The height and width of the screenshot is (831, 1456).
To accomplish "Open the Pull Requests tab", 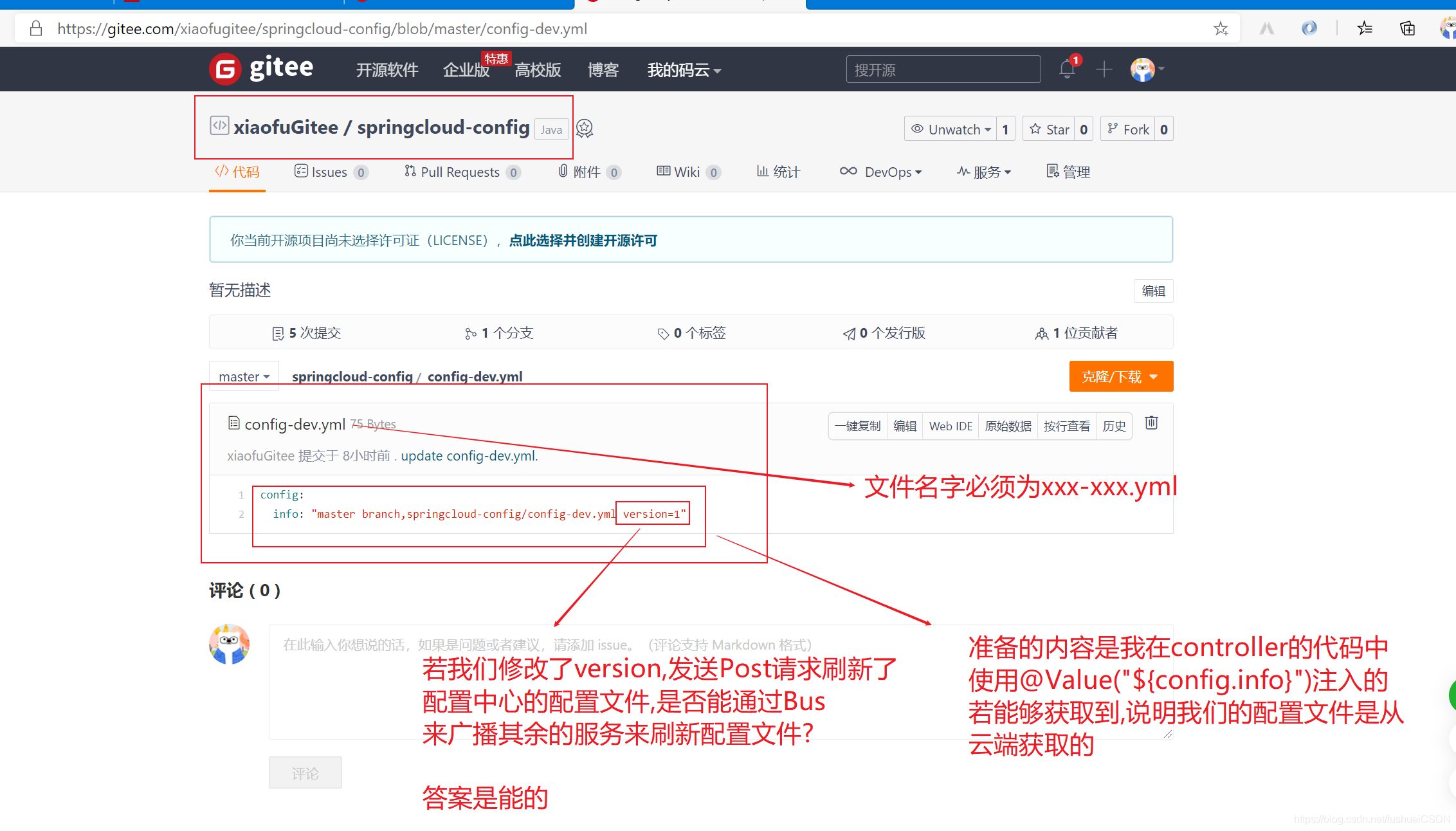I will (x=462, y=172).
